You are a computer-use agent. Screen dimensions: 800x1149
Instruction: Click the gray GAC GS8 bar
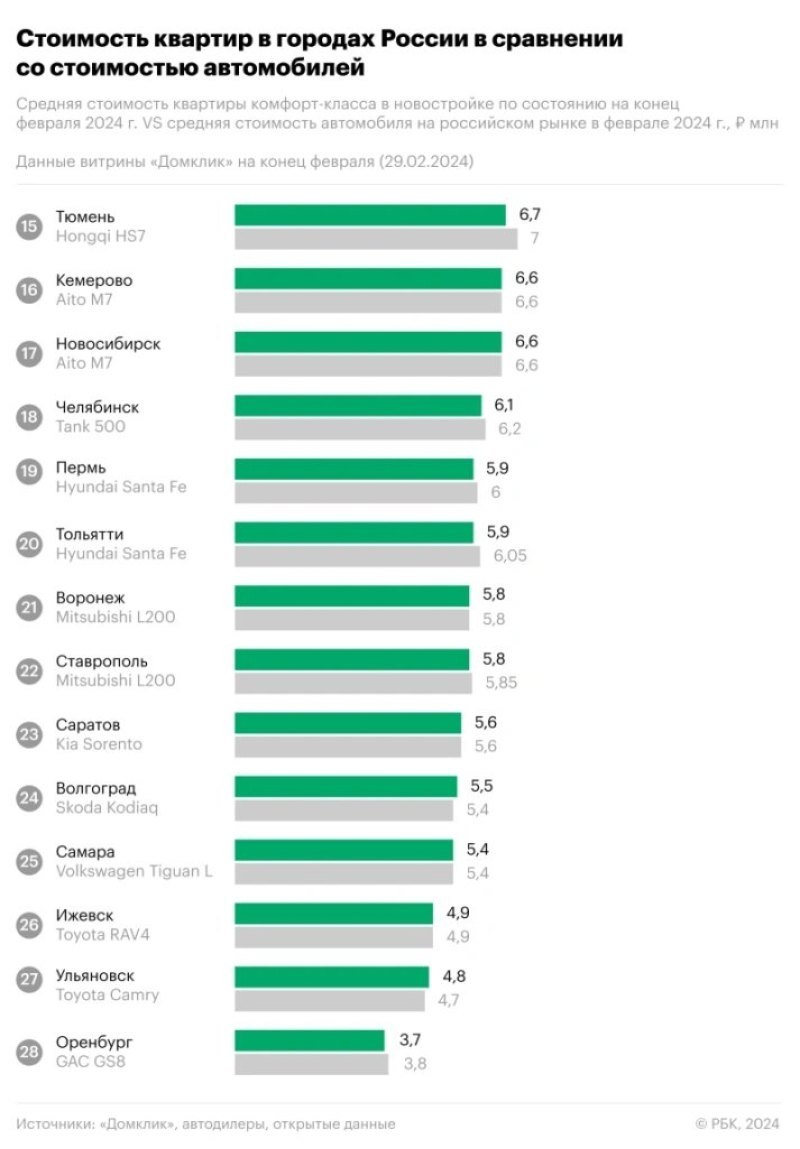[x=311, y=1065]
